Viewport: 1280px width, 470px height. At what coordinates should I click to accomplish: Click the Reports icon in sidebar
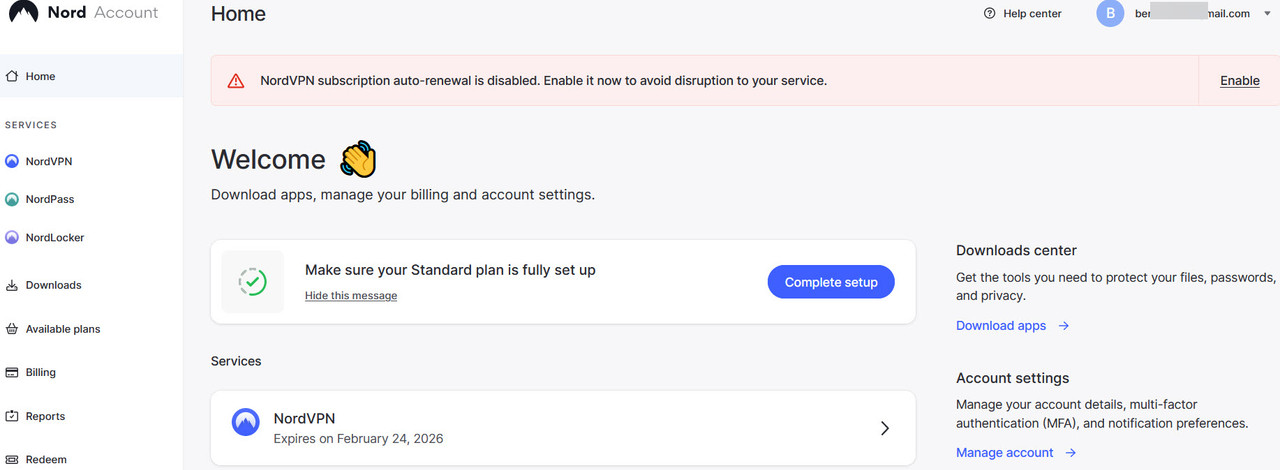tap(12, 416)
